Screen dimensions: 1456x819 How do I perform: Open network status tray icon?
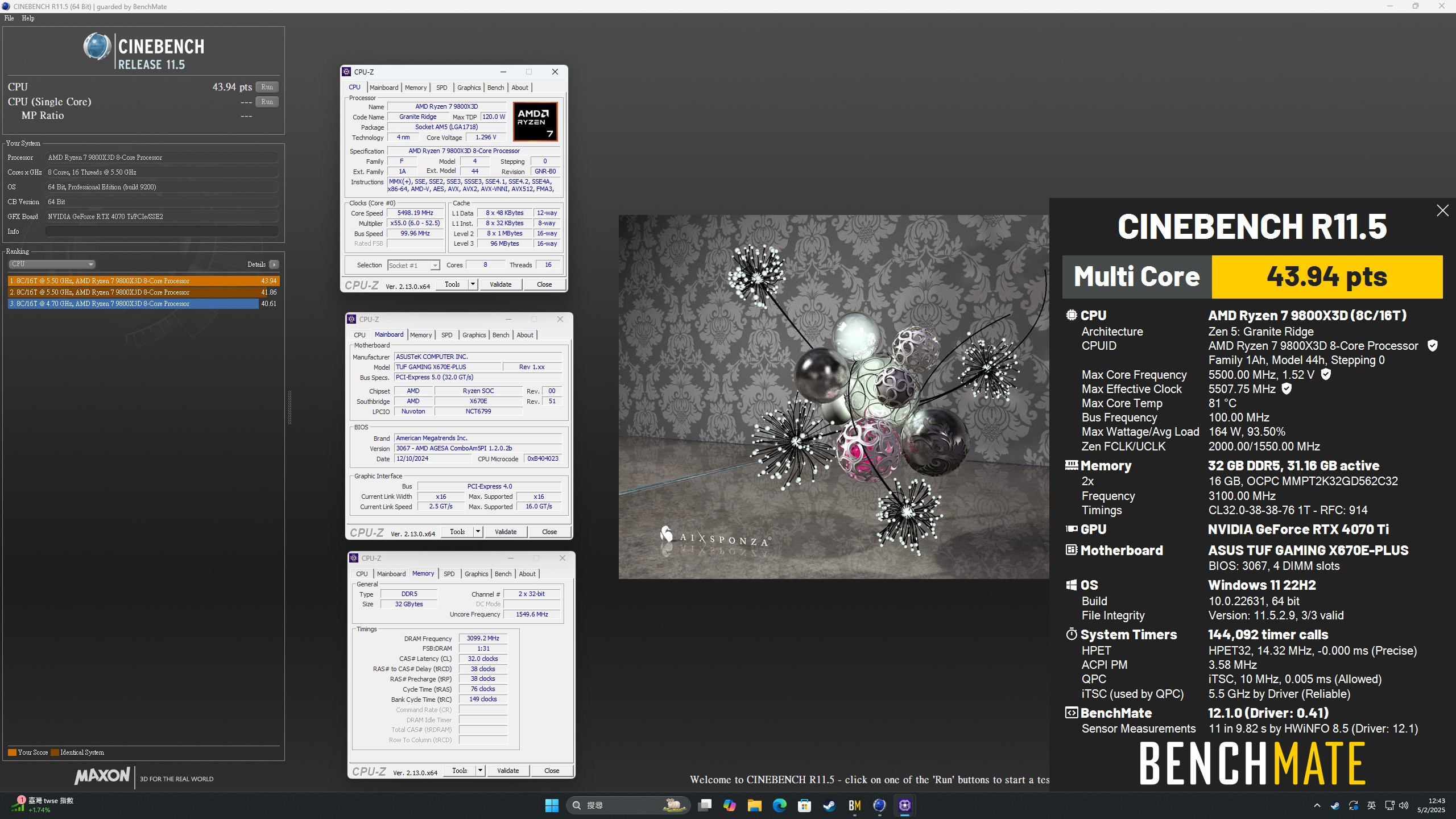point(1389,805)
